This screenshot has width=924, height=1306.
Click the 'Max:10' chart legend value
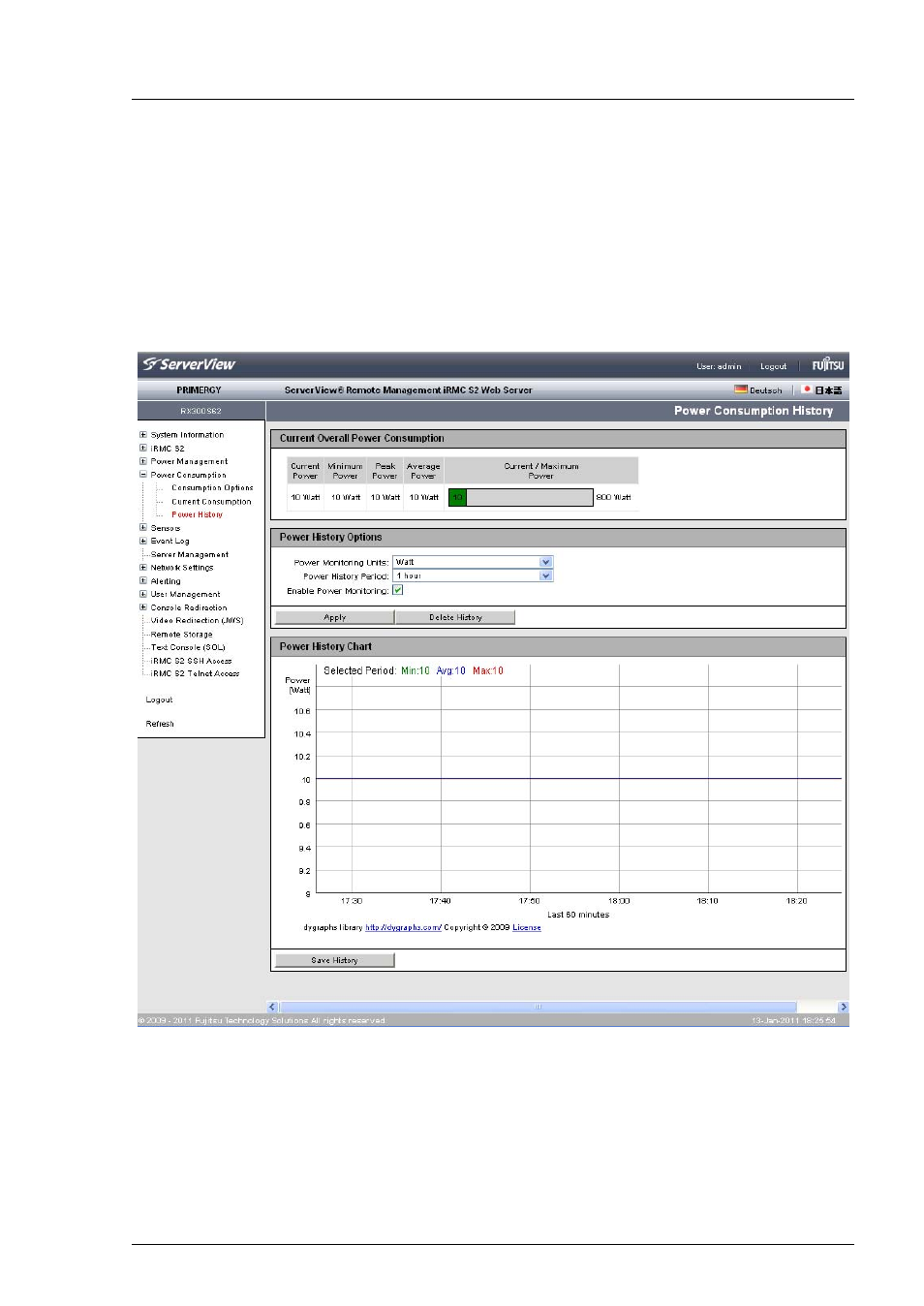click(488, 670)
